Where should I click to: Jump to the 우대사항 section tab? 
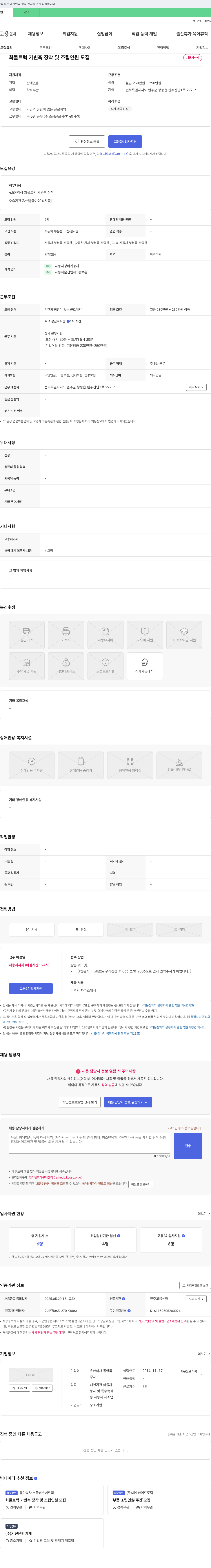pos(85,47)
